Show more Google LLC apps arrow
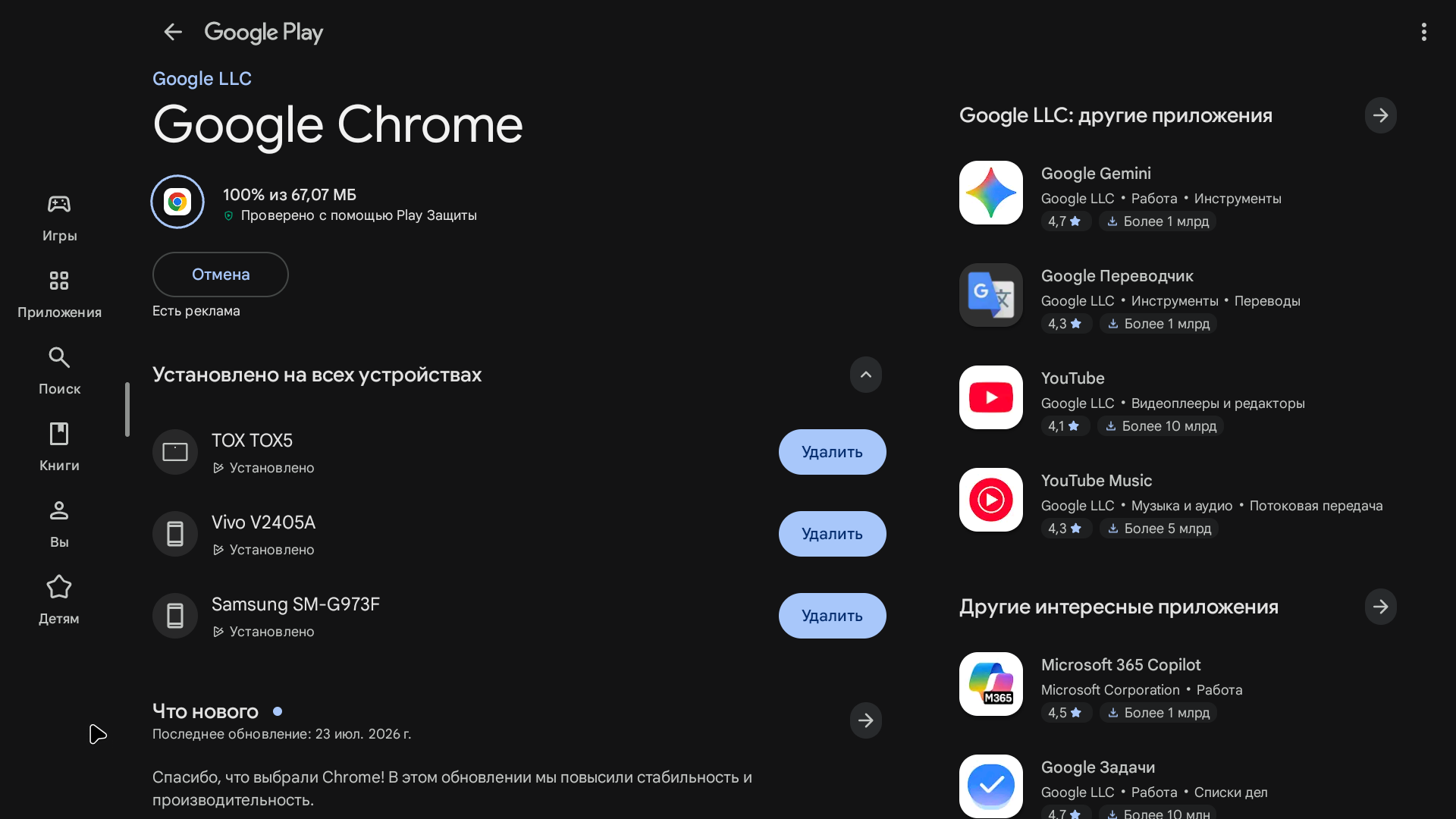Screen dimensions: 1456x819 tap(1380, 115)
